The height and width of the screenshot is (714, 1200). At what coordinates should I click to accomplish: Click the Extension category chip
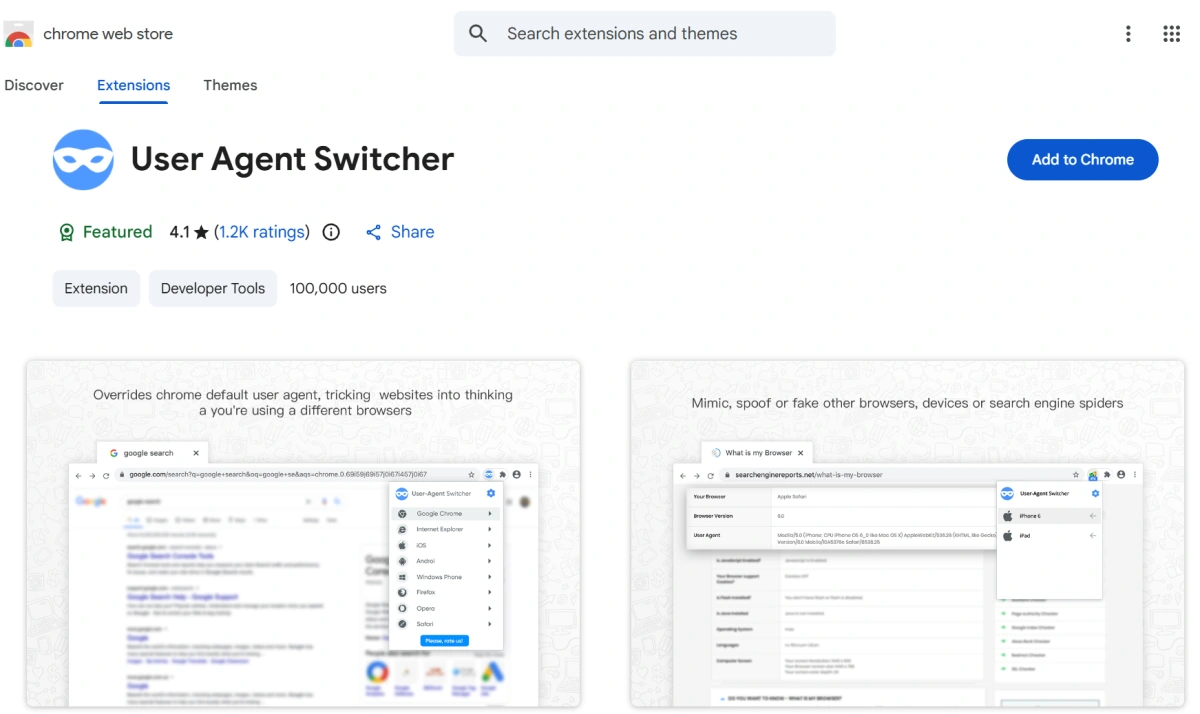click(x=96, y=288)
